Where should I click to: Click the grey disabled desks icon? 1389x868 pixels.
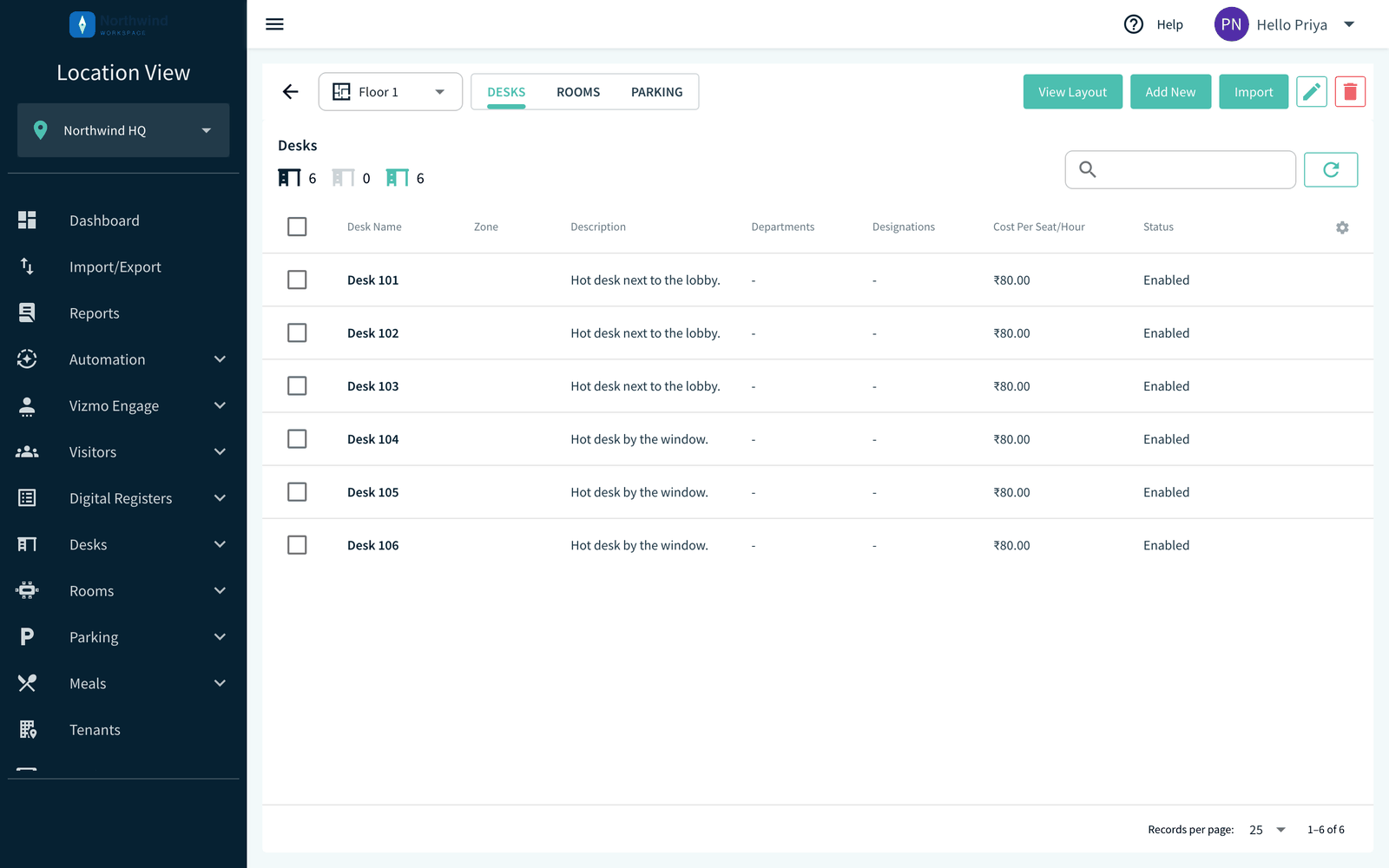(x=343, y=178)
